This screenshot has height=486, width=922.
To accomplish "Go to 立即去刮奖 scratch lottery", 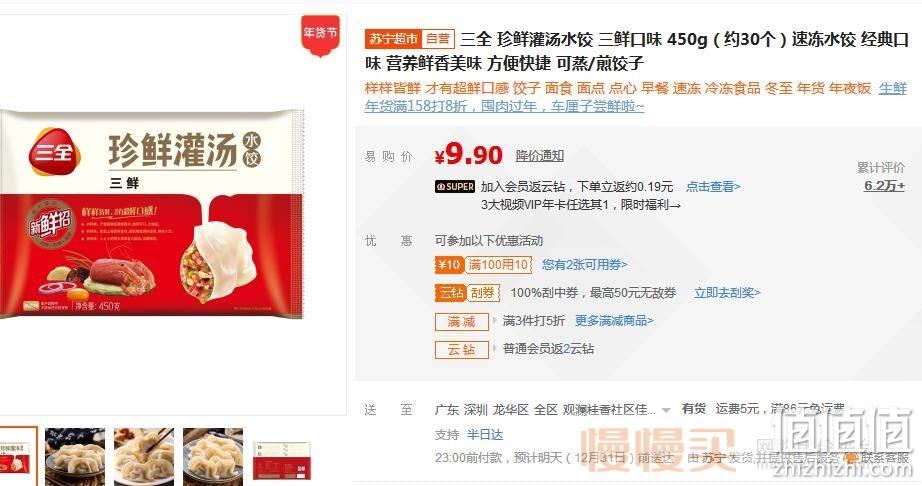I will click(727, 293).
